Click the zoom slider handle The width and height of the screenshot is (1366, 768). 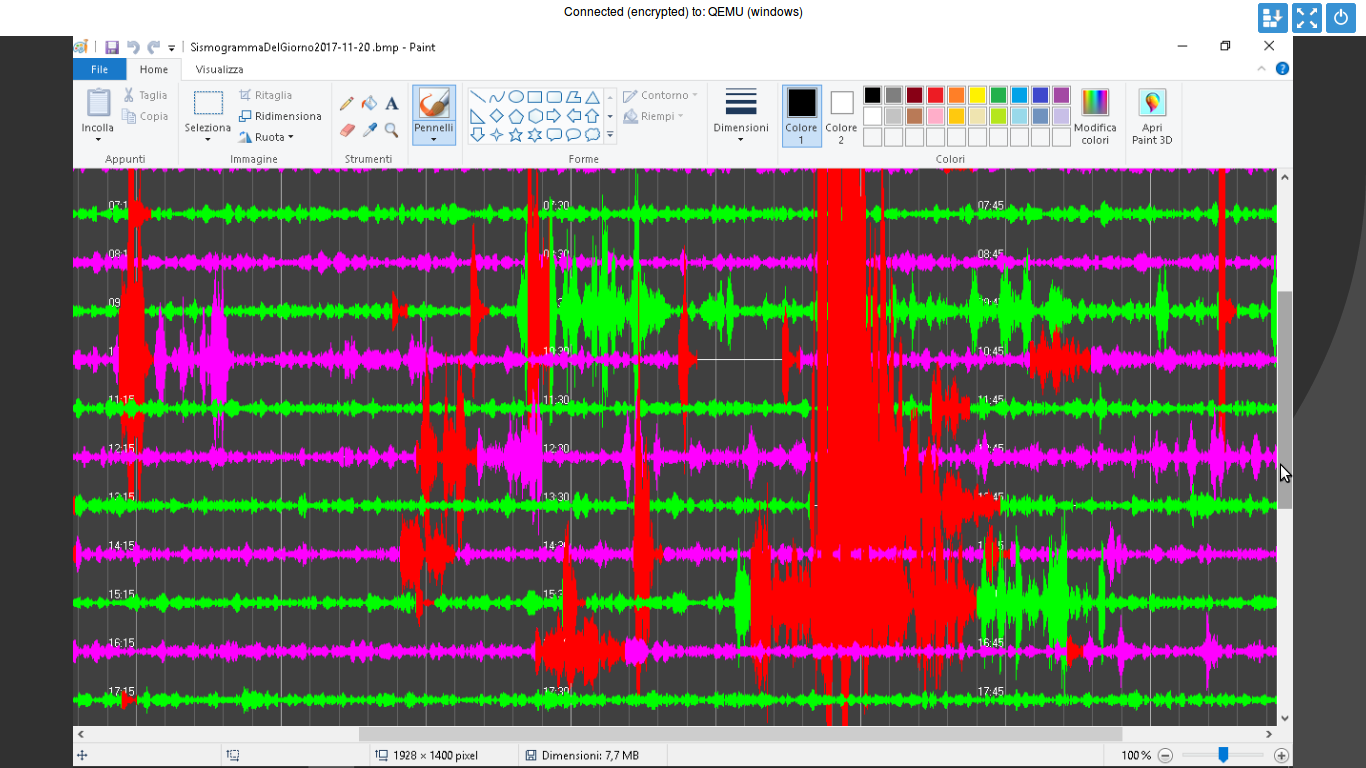pyautogui.click(x=1223, y=755)
